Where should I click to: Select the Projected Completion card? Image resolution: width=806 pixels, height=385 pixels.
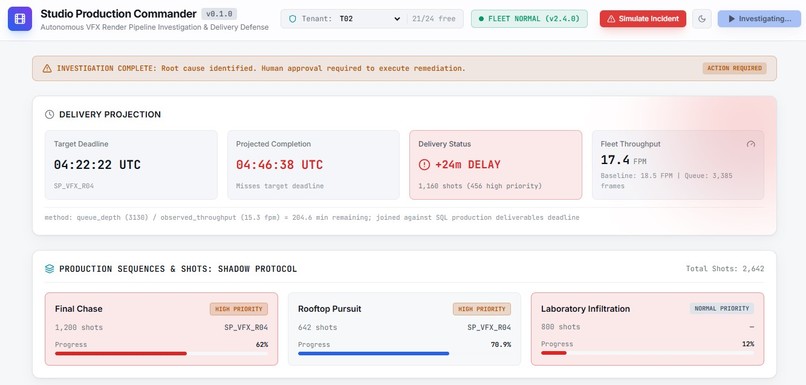pyautogui.click(x=313, y=164)
